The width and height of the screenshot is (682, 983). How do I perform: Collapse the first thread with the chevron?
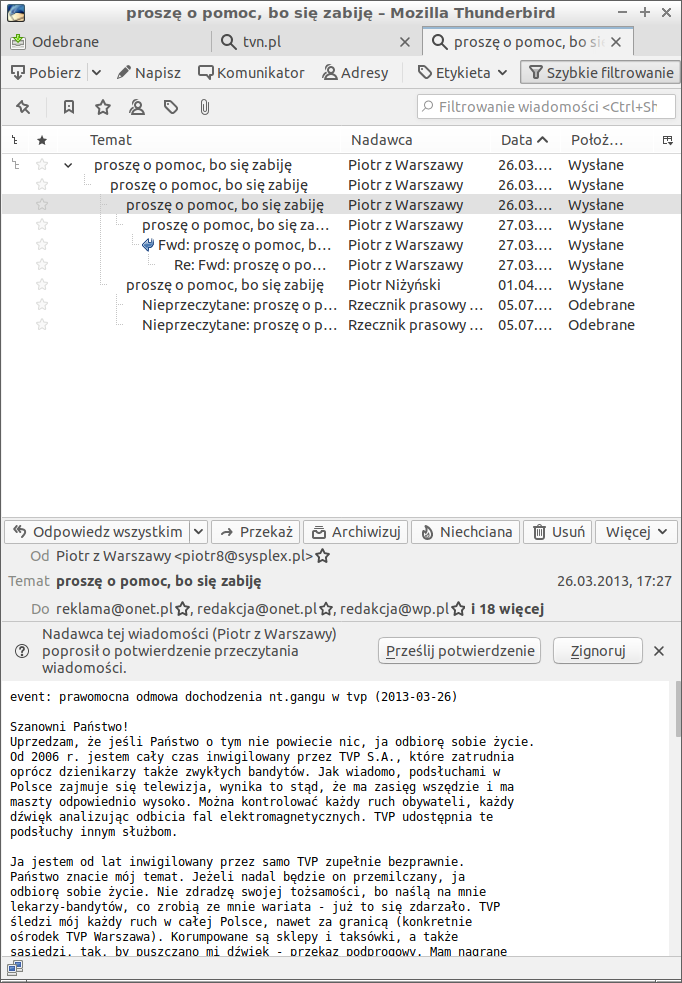68,166
